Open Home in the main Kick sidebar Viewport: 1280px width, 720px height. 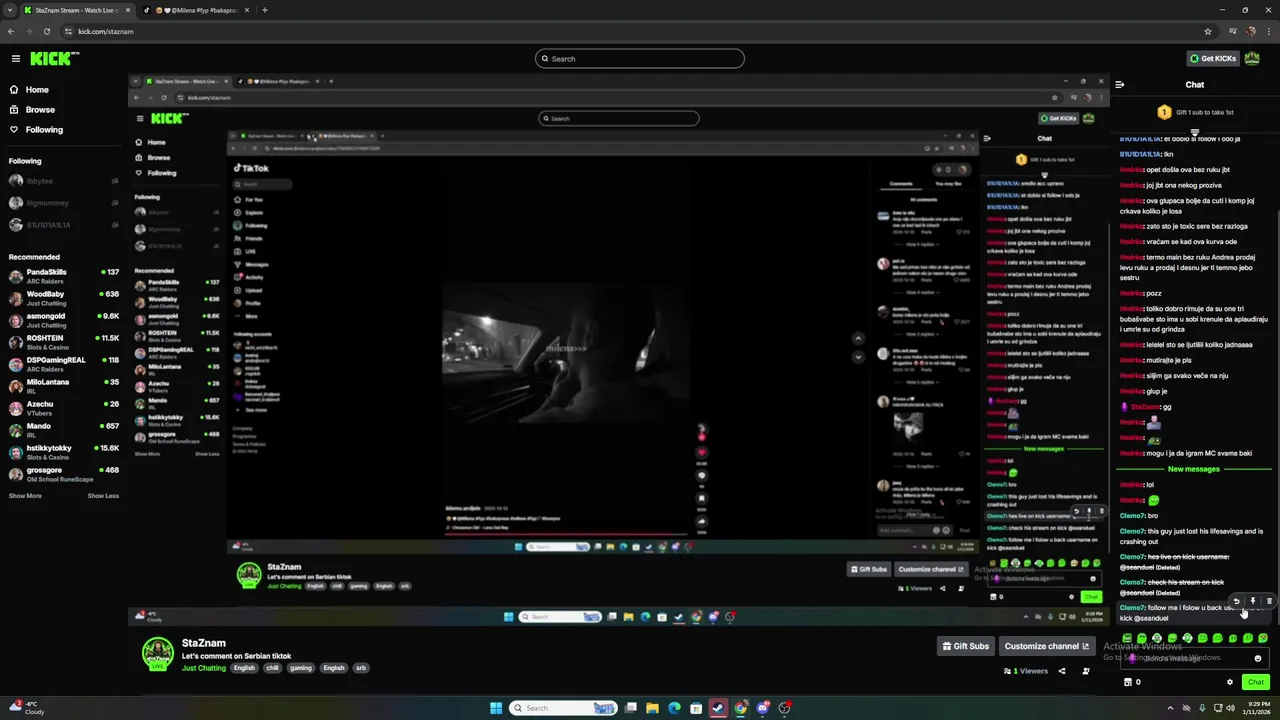click(37, 90)
